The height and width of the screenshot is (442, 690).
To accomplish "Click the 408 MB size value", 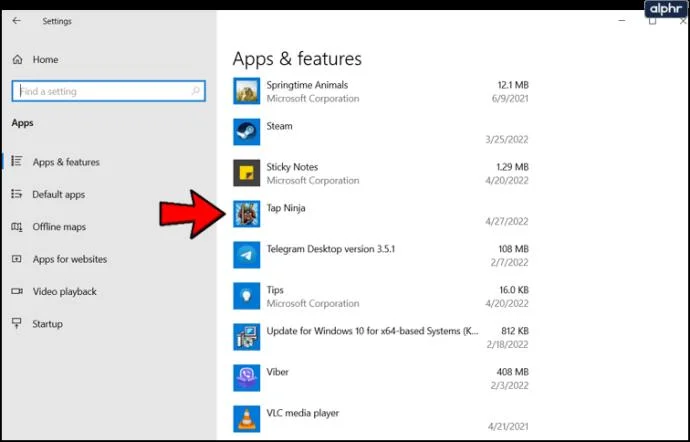I will tap(513, 372).
